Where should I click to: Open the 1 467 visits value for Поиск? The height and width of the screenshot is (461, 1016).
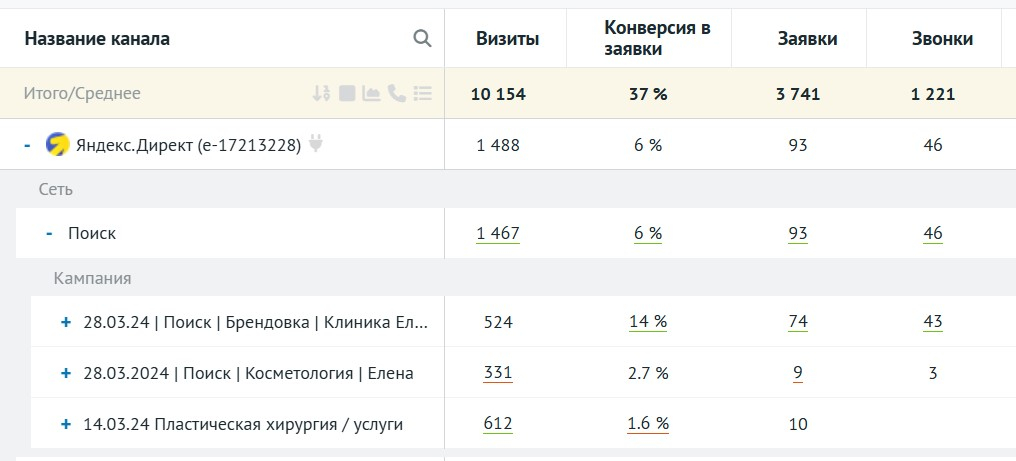coord(498,234)
